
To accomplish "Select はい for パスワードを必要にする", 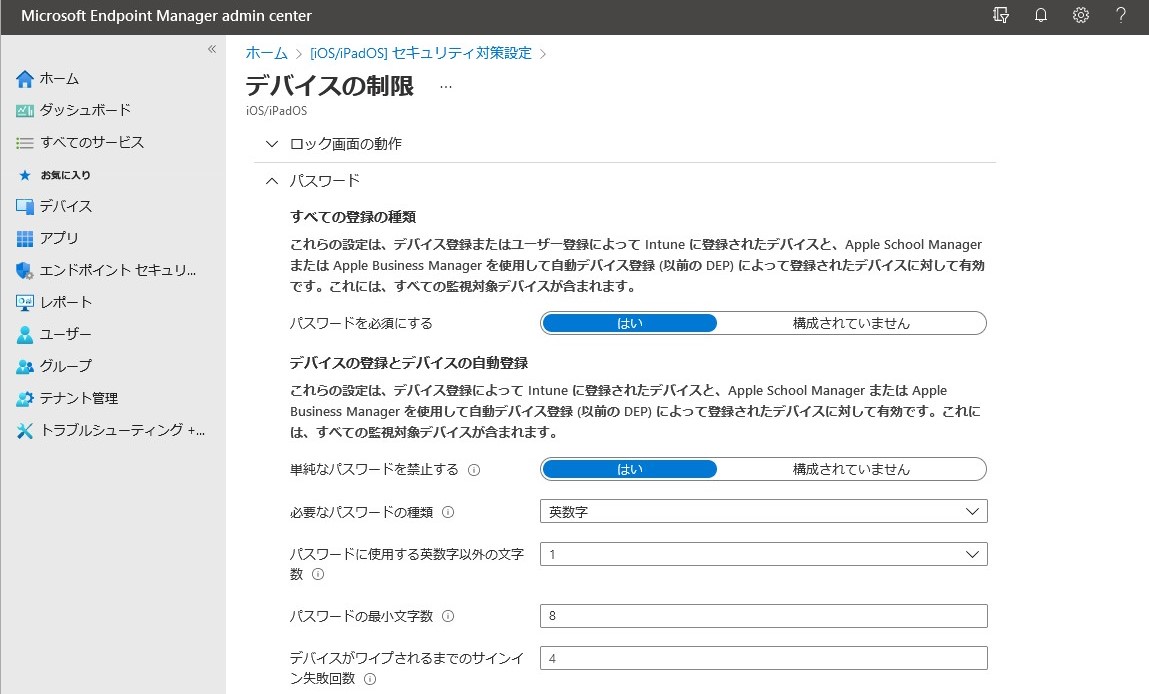I will (x=629, y=322).
